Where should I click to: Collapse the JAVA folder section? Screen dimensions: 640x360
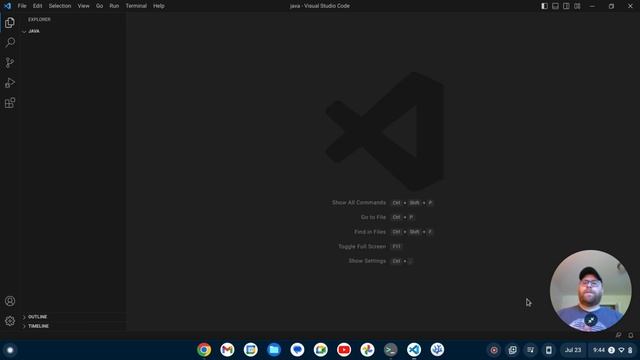pyautogui.click(x=73, y=31)
